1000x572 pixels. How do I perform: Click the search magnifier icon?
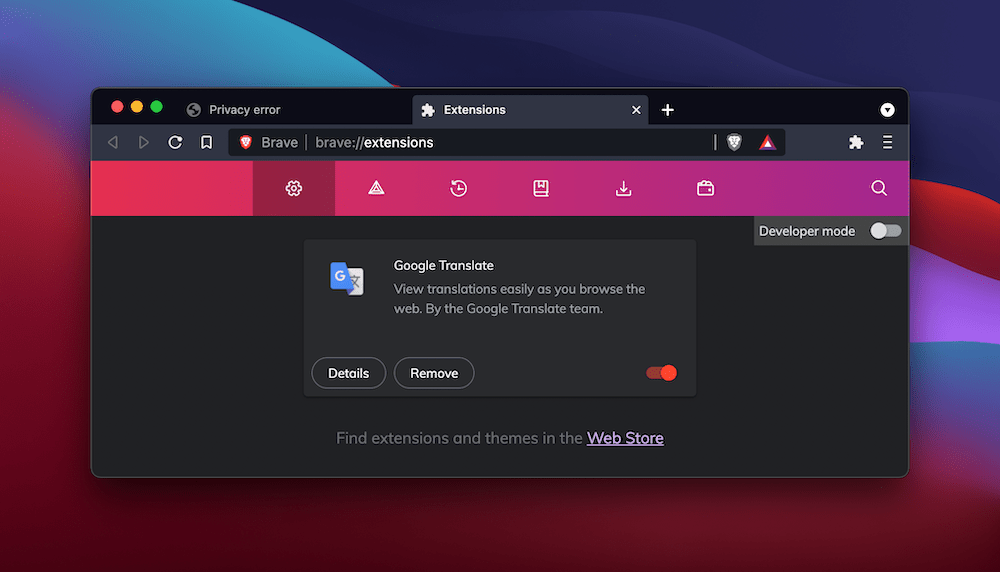[879, 188]
